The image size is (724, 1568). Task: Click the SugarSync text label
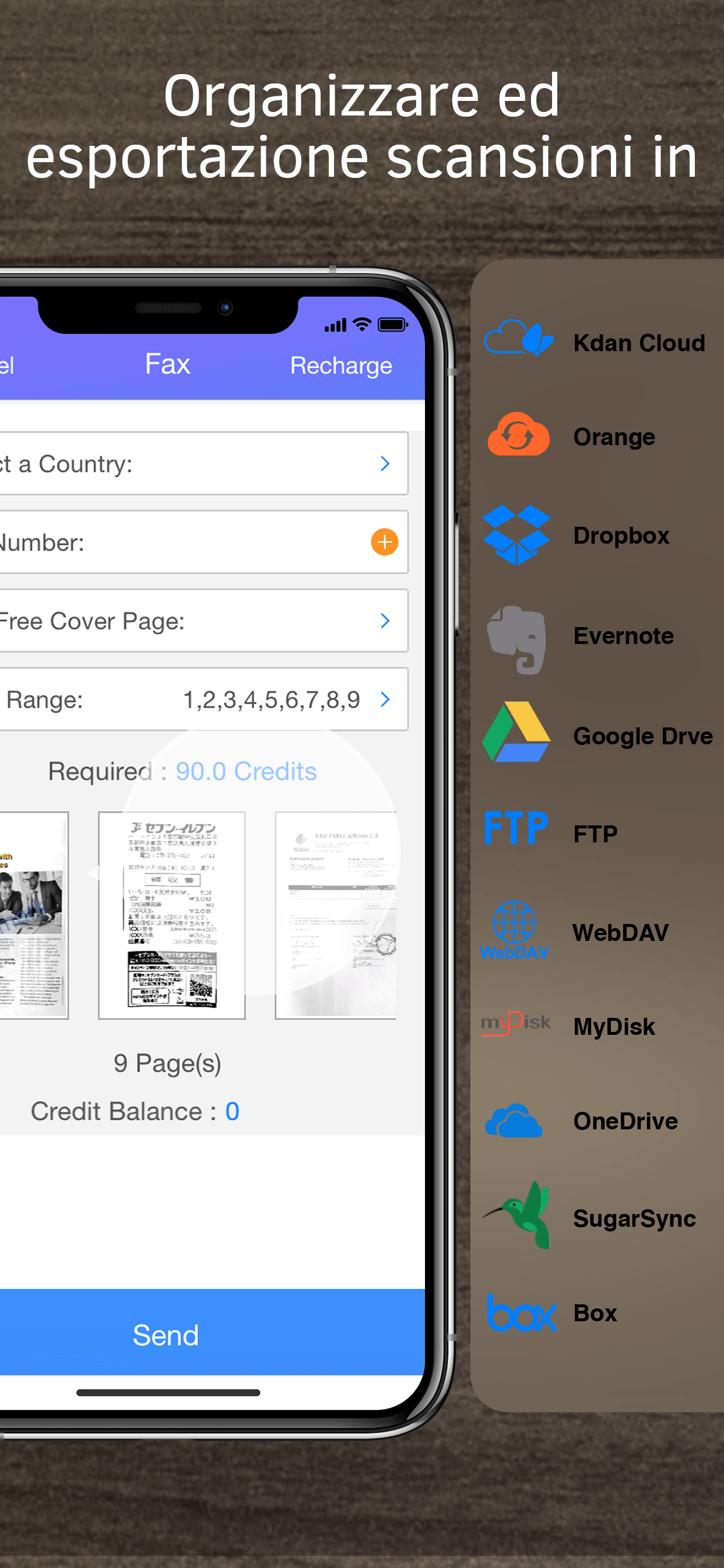[x=635, y=1219]
